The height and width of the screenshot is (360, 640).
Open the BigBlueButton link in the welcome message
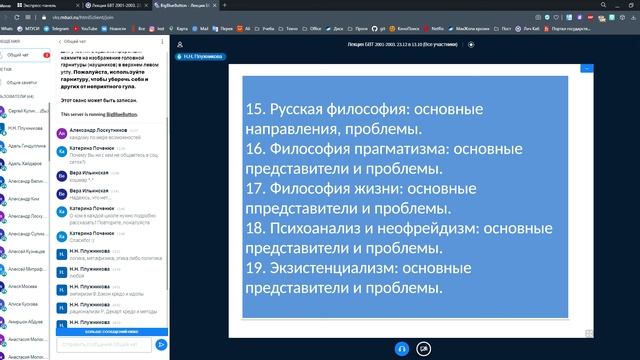(x=122, y=114)
